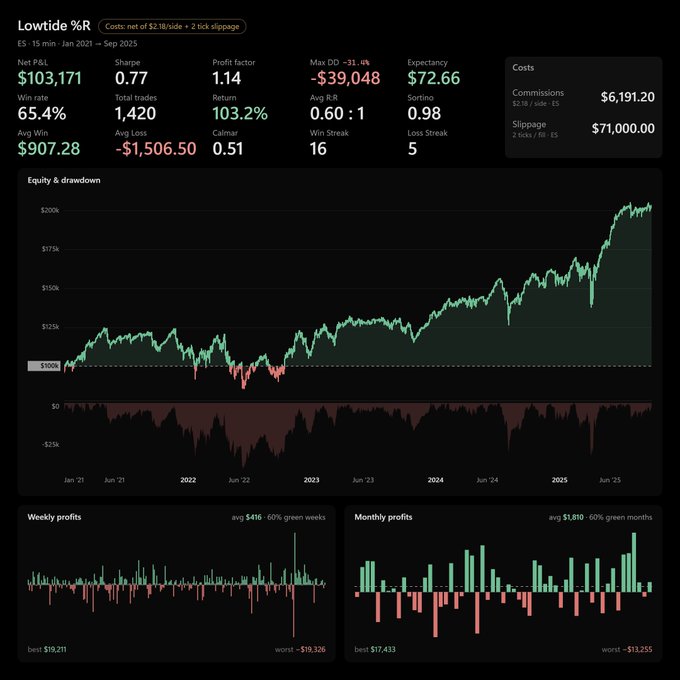Click the Sortino value 0.98
Image resolution: width=680 pixels, height=680 pixels.
tap(424, 114)
